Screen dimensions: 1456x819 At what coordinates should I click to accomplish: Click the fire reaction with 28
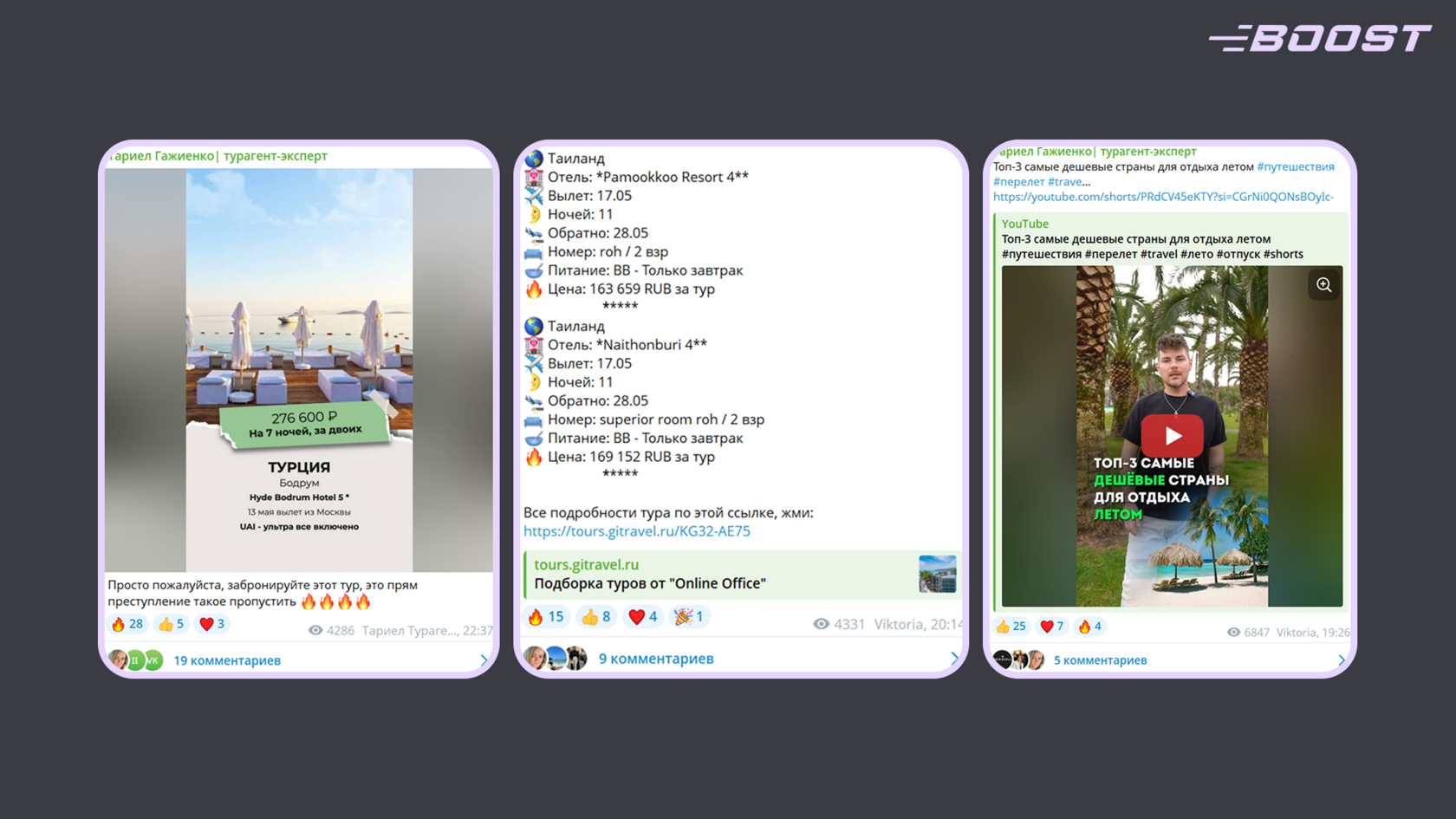click(127, 624)
